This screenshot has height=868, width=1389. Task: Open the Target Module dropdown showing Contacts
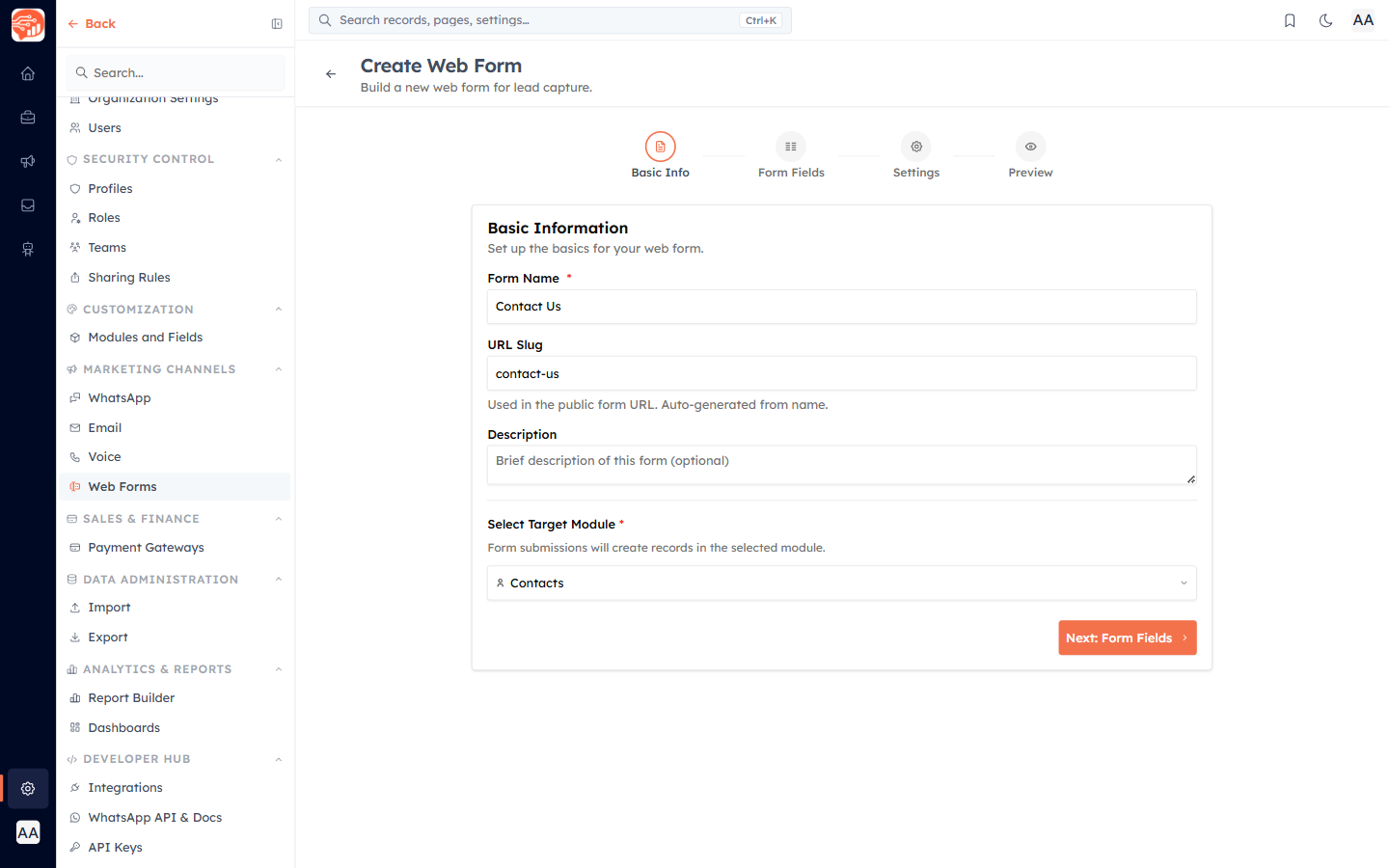[x=842, y=583]
